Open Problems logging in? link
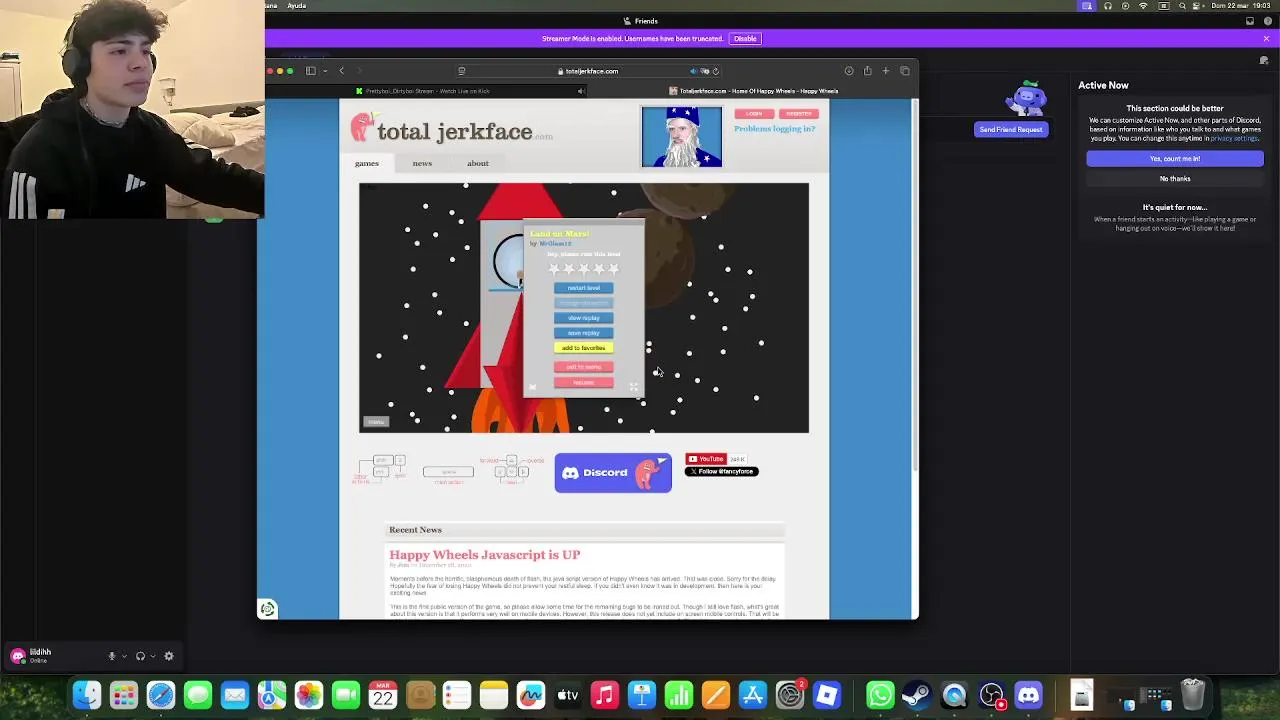1280x720 pixels. [x=774, y=129]
